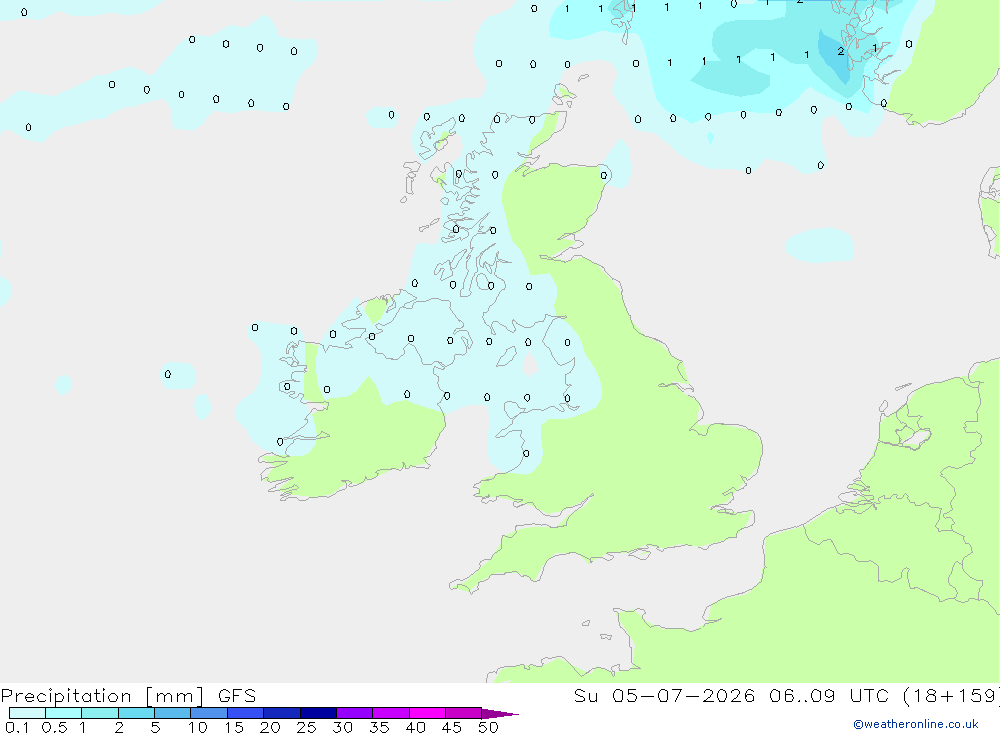Click the 1–2 mm legend color swatch

pyautogui.click(x=100, y=713)
